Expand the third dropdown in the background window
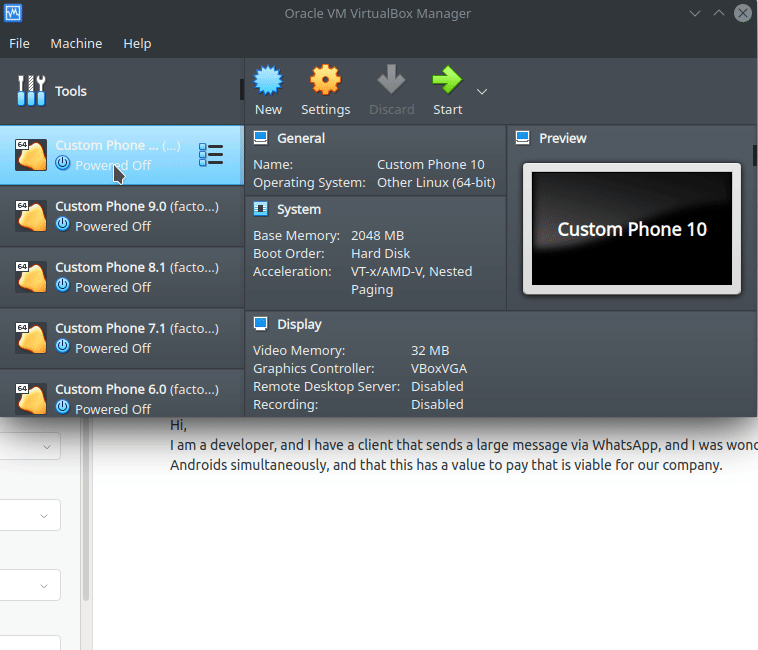This screenshot has height=650, width=758. pyautogui.click(x=44, y=586)
